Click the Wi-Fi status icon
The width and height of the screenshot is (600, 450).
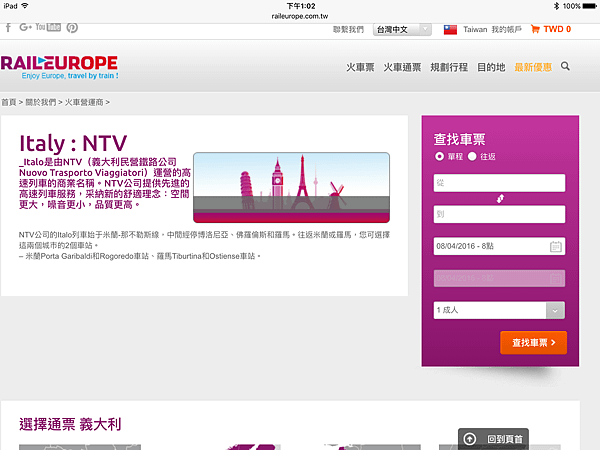click(25, 6)
